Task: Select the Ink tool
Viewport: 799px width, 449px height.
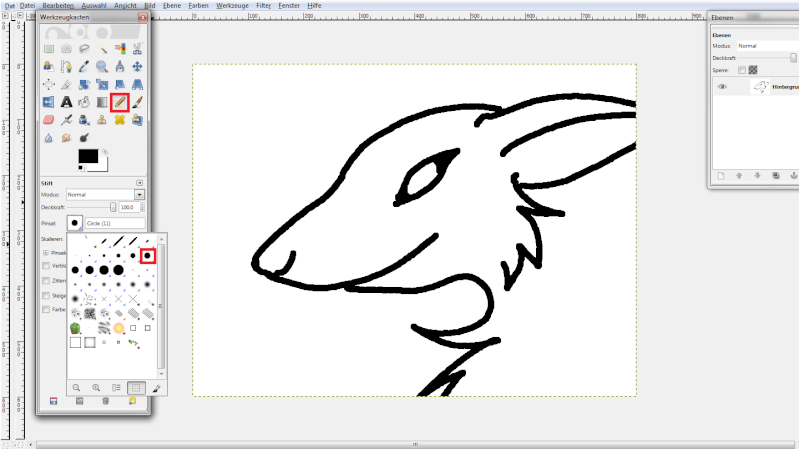Action: point(84,120)
